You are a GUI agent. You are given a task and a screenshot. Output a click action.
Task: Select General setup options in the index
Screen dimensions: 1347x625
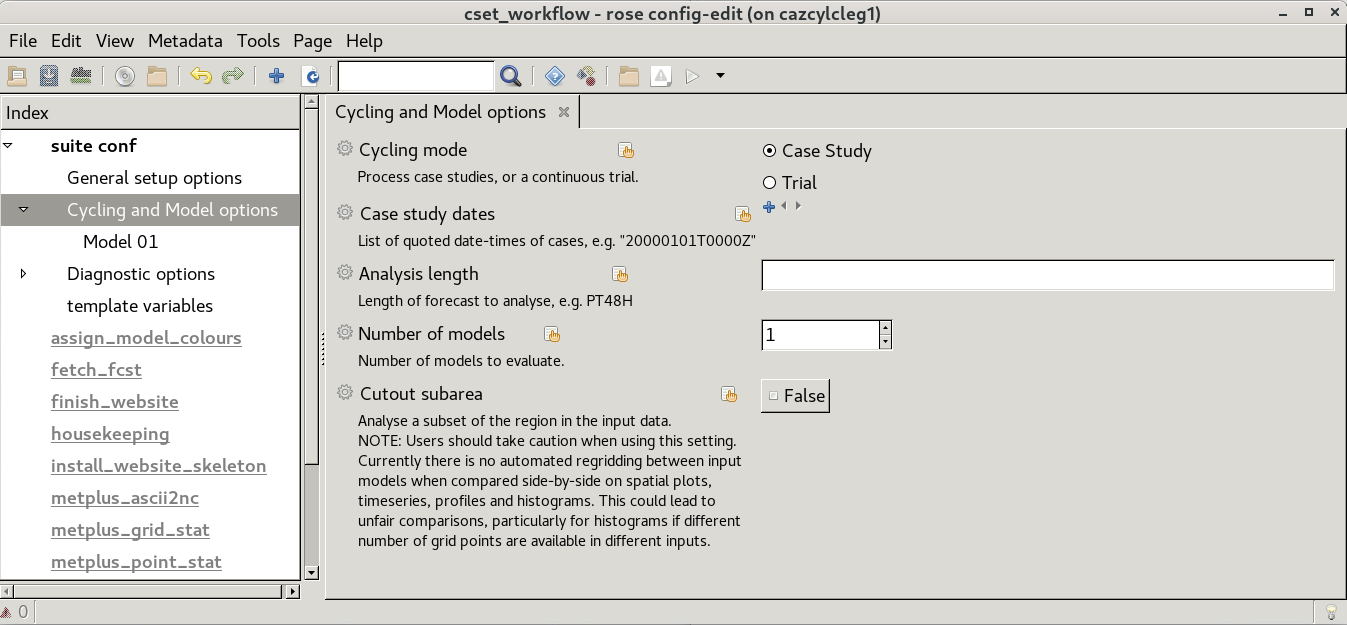[x=154, y=178]
